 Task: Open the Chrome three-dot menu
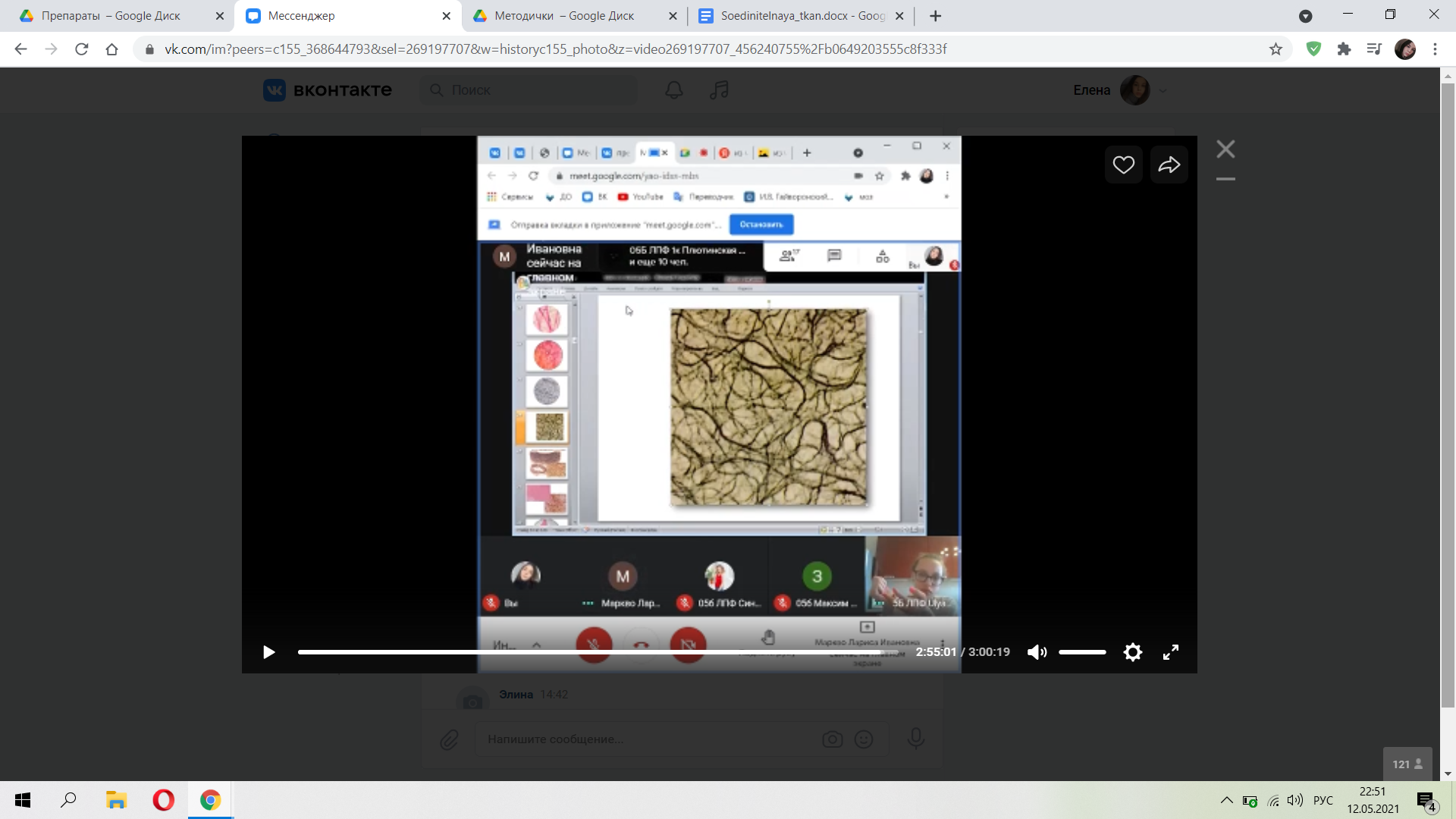(x=1435, y=49)
